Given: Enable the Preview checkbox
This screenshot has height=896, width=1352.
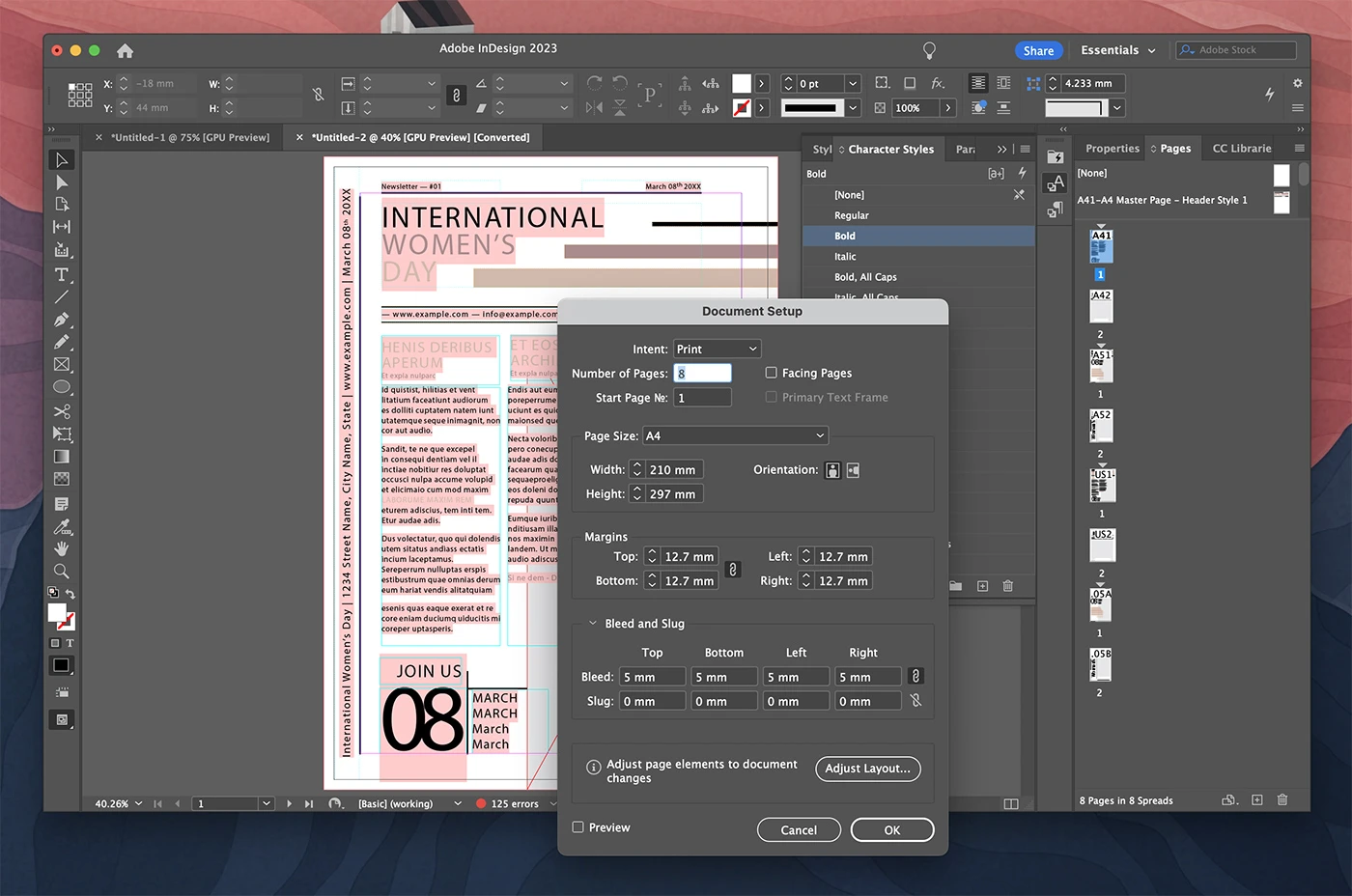Looking at the screenshot, I should click(578, 827).
